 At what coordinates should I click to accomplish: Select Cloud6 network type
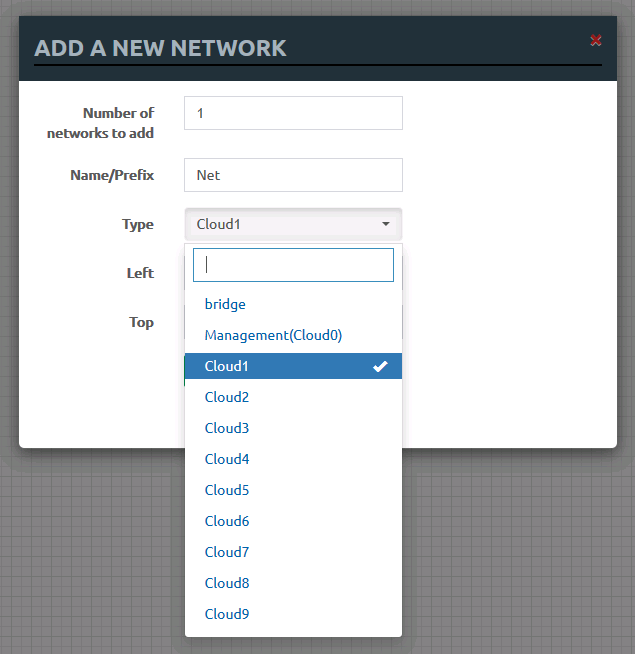(x=293, y=521)
